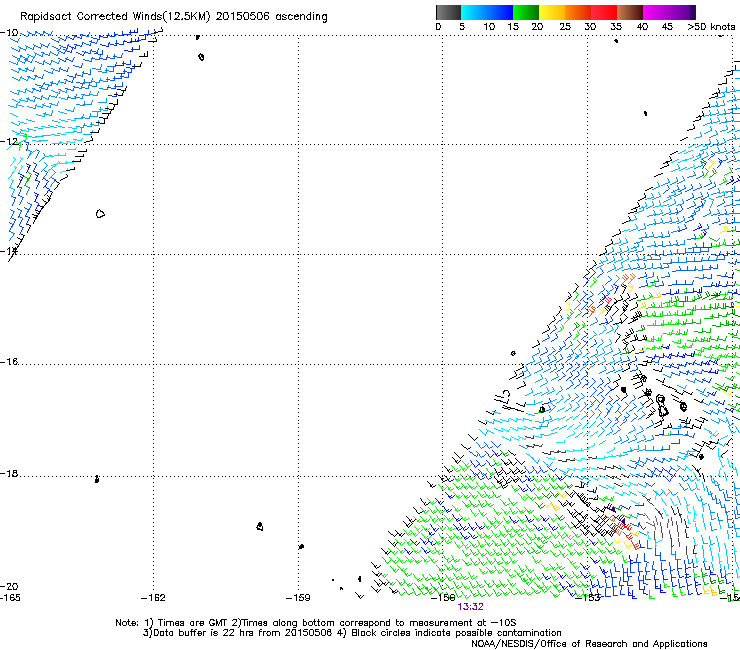Viewport: 740px width, 650px height.
Task: Click the 'Rapidscat Corrected Winds(12.5KM)' title text
Action: (115, 17)
